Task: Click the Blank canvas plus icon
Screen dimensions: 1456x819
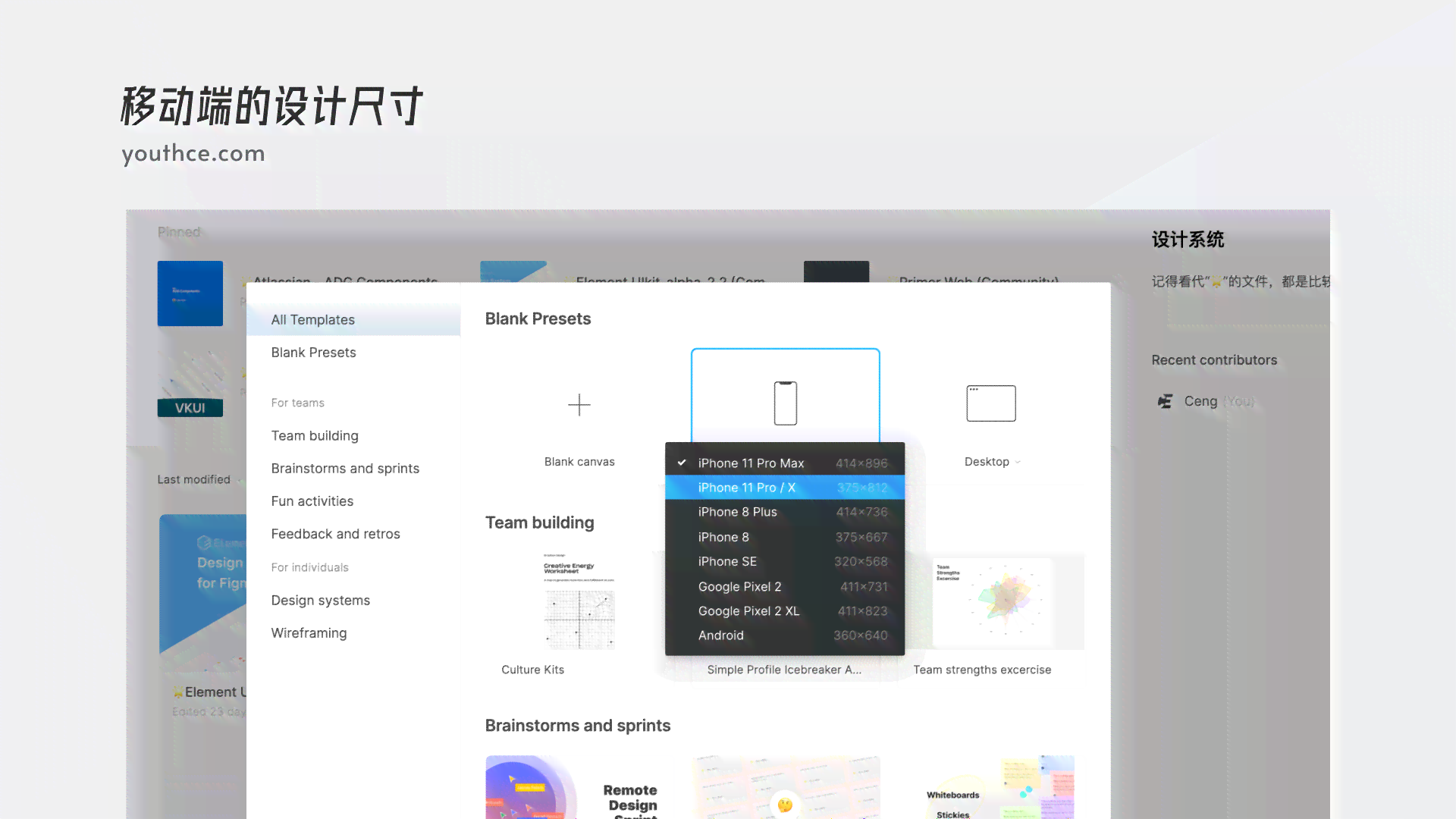Action: pyautogui.click(x=579, y=405)
